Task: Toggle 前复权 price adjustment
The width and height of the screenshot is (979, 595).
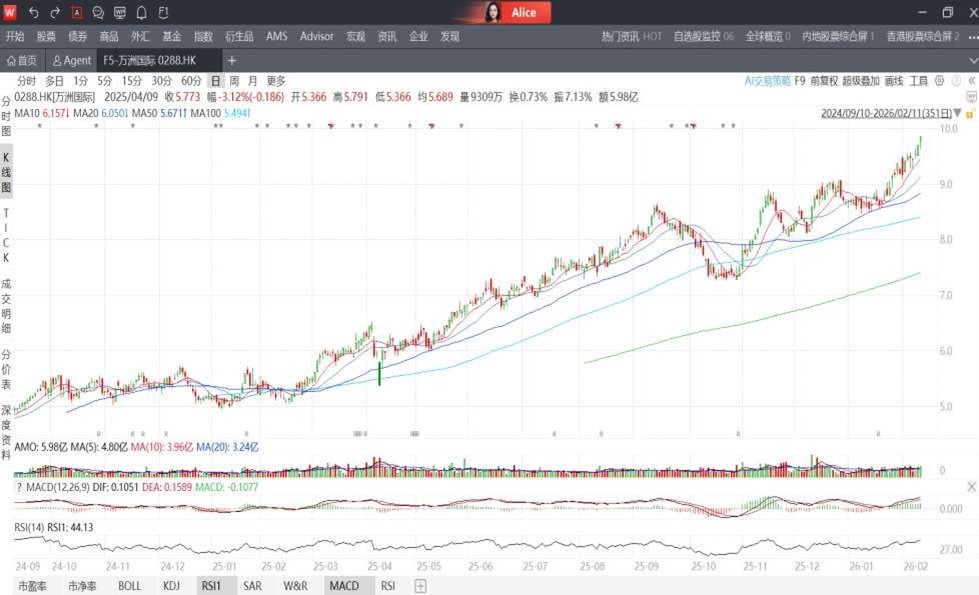Action: coord(824,81)
